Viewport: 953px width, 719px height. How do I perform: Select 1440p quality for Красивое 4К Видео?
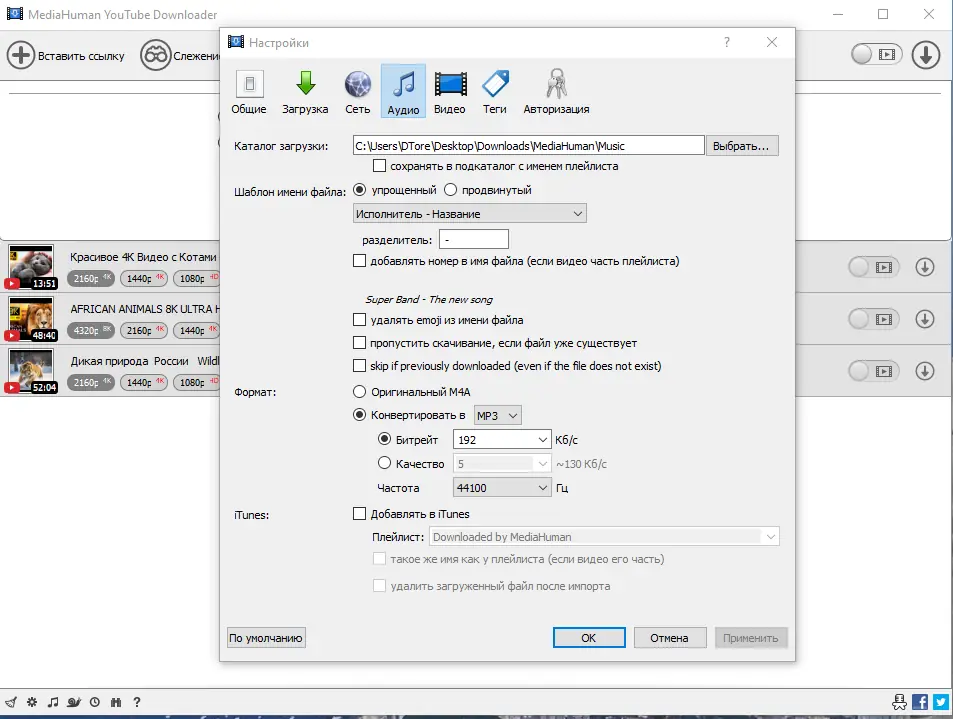pyautogui.click(x=143, y=278)
